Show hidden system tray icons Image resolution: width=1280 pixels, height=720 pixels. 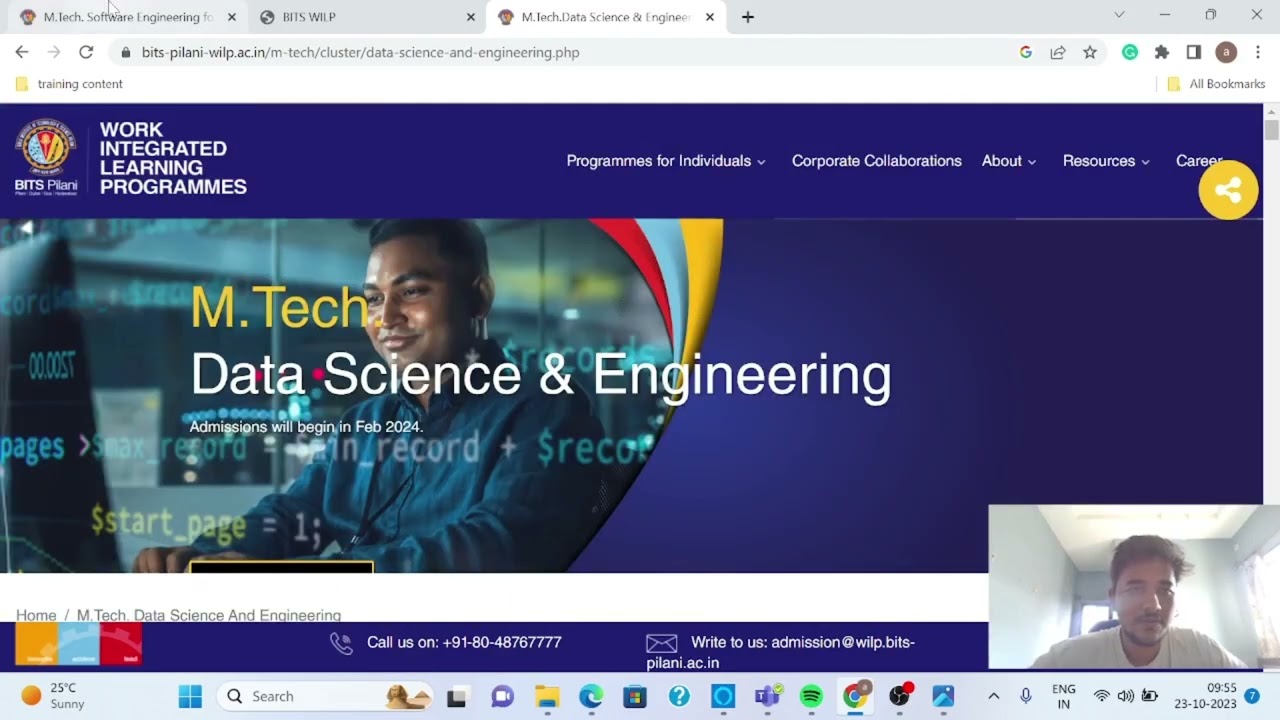993,696
